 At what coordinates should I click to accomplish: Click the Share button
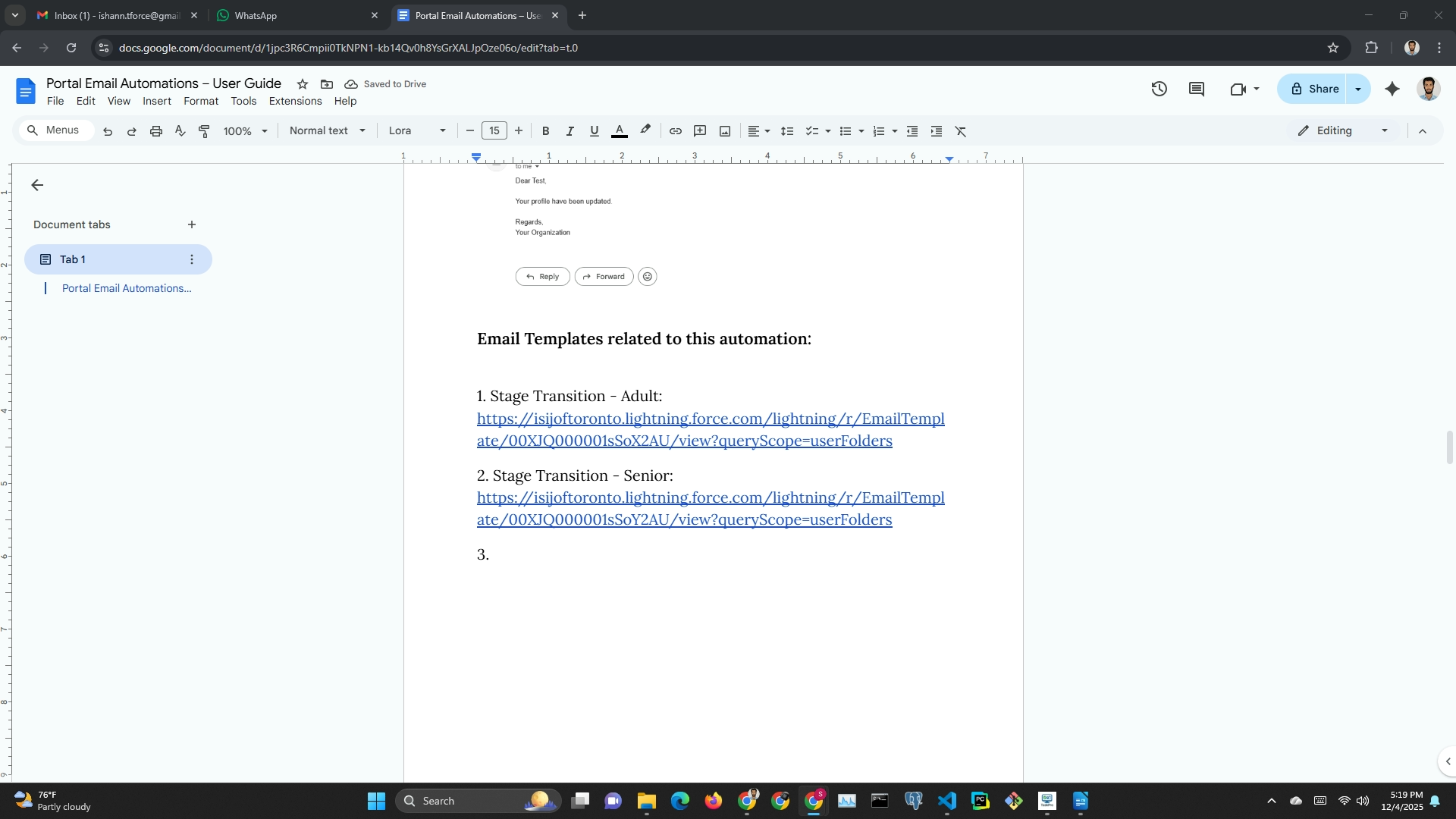click(x=1314, y=89)
